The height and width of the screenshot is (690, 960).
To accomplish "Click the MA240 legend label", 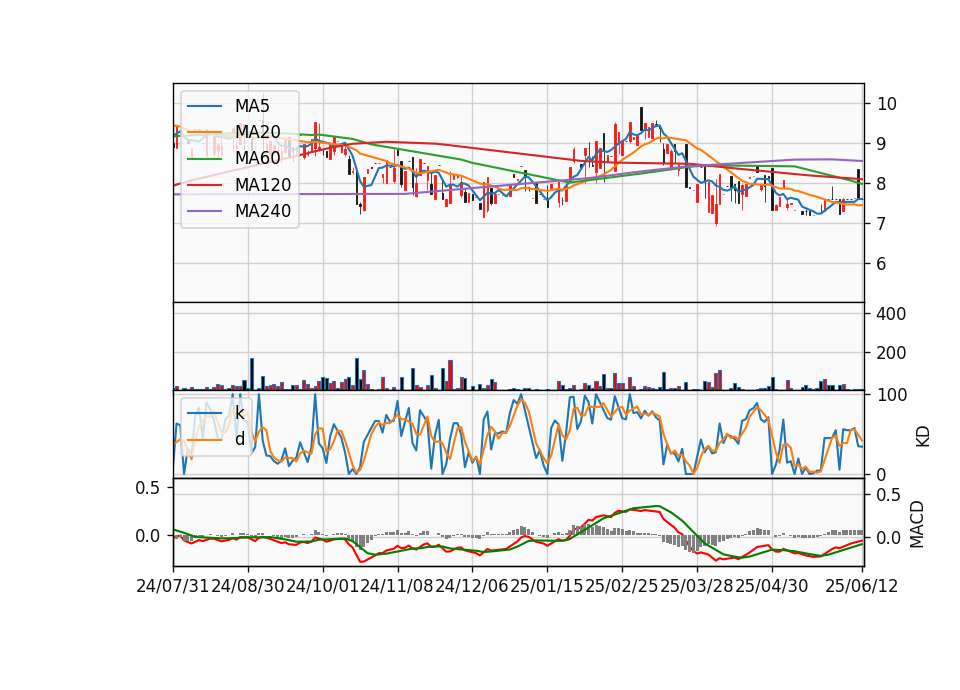I will (263, 211).
